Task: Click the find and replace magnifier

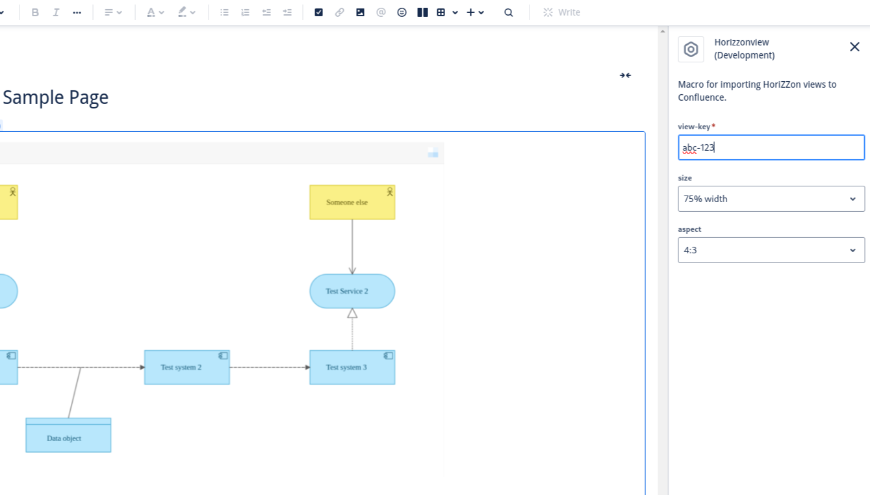Action: tap(508, 13)
